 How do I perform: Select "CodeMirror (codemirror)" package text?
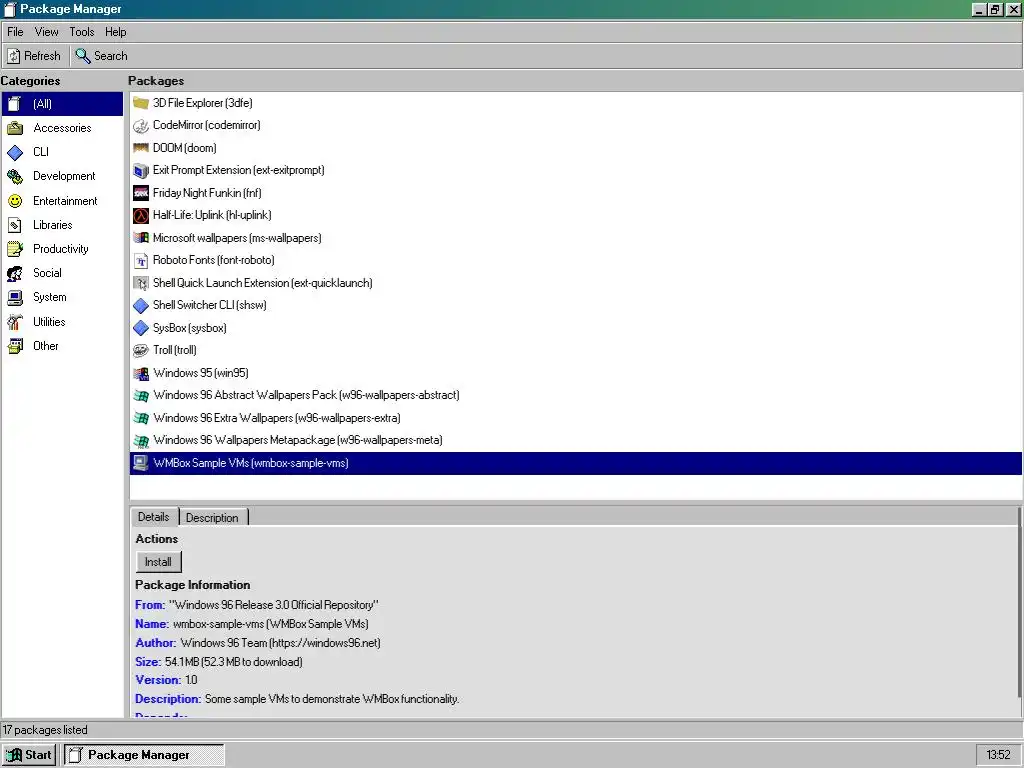pyautogui.click(x=206, y=125)
